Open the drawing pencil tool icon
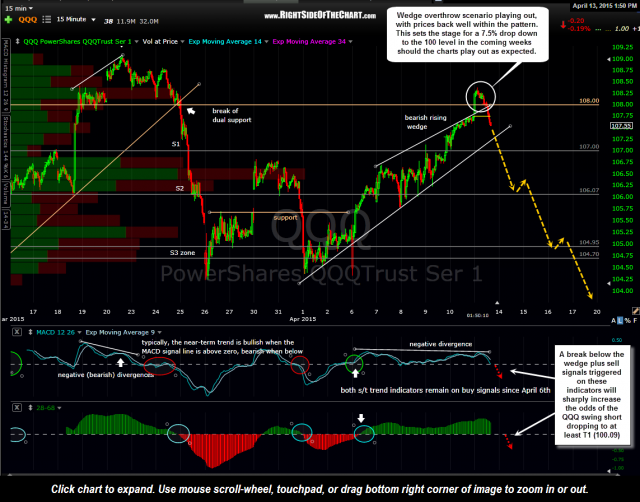 pyautogui.click(x=635, y=311)
